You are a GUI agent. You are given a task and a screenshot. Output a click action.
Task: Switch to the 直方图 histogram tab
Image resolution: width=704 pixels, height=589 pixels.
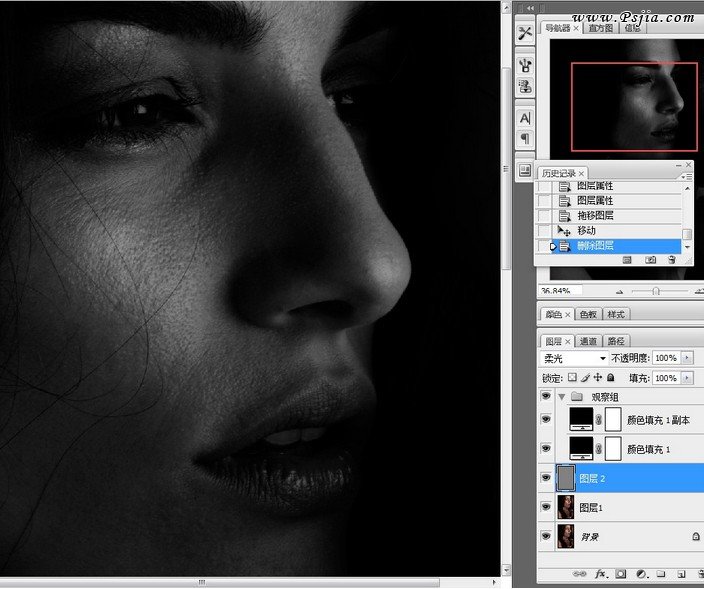point(601,28)
